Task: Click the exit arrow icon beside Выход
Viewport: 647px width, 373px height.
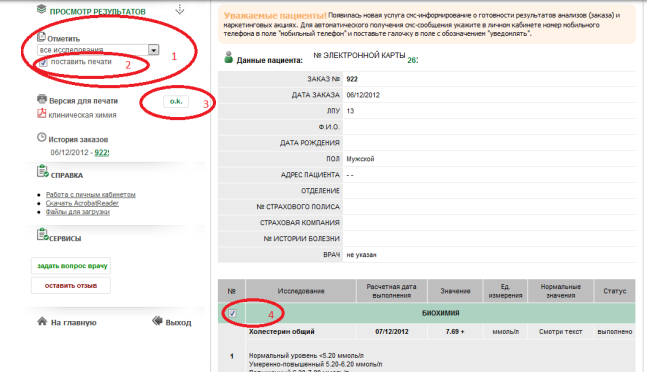Action: point(157,321)
